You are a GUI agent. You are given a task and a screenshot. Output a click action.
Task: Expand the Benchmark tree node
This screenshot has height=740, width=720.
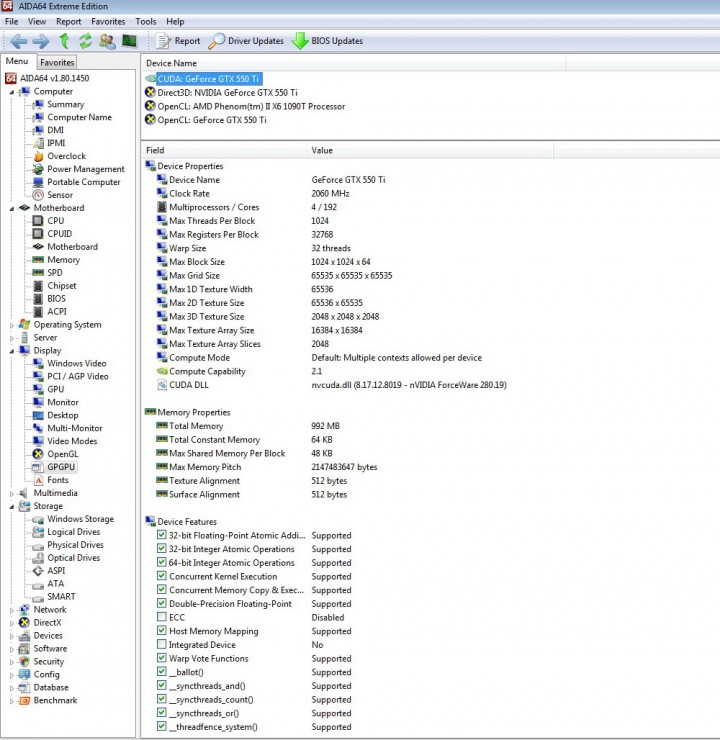point(12,701)
